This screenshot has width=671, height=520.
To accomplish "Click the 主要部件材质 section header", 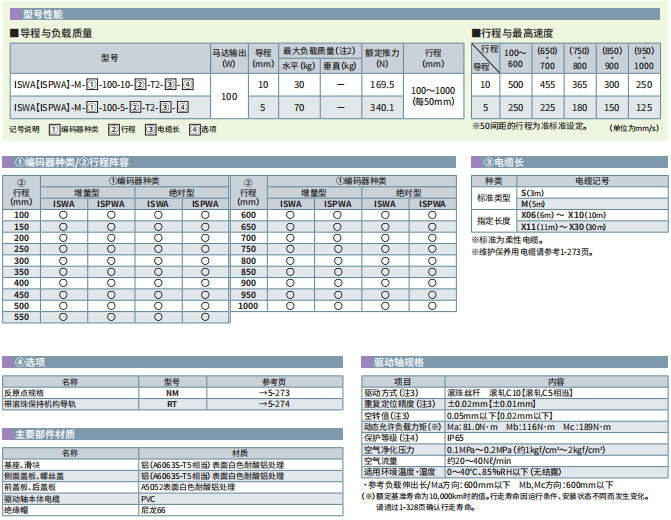I will 172,434.
